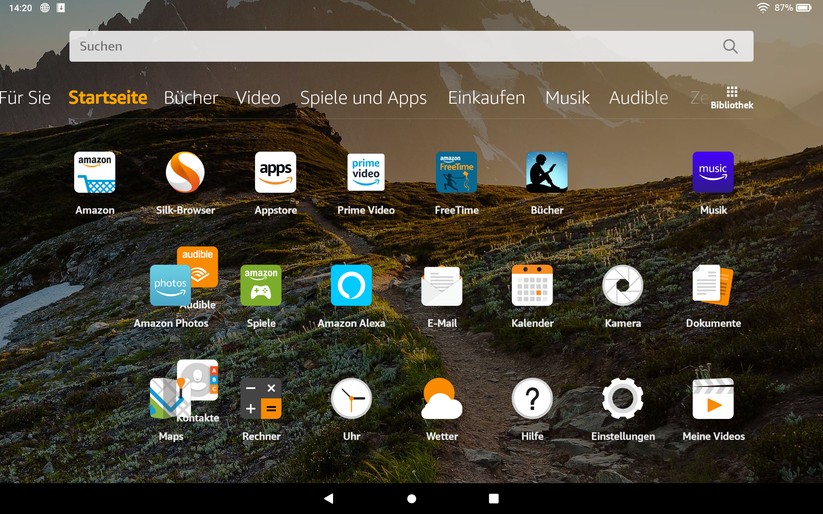Viewport: 823px width, 514px height.
Task: Open the Kamera app
Action: pyautogui.click(x=622, y=286)
